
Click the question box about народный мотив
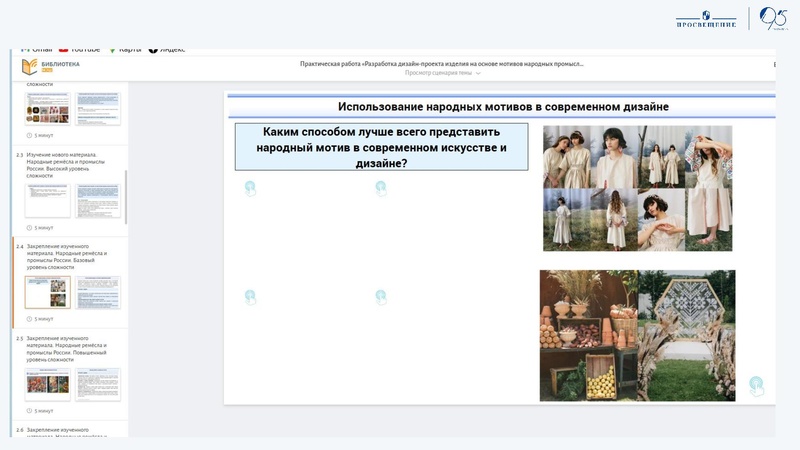[x=381, y=147]
